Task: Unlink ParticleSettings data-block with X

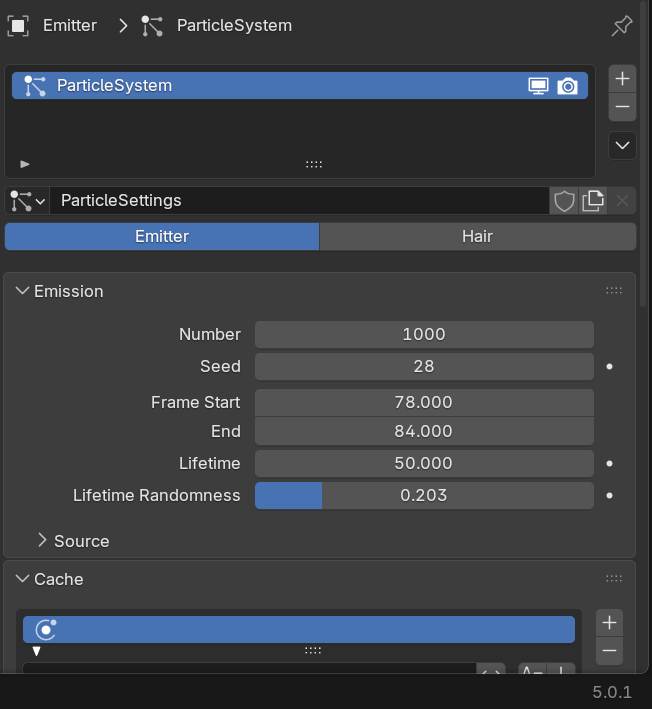Action: (x=622, y=201)
